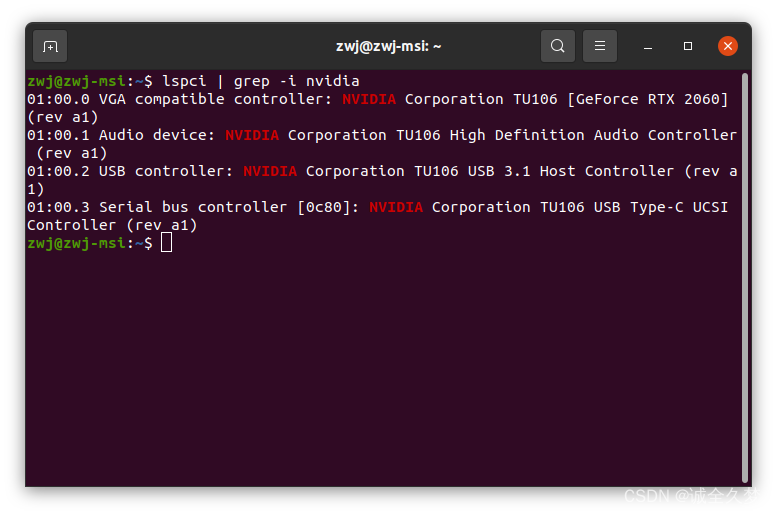777x515 pixels.
Task: Click the terminal cursor at prompt
Action: pyautogui.click(x=166, y=243)
